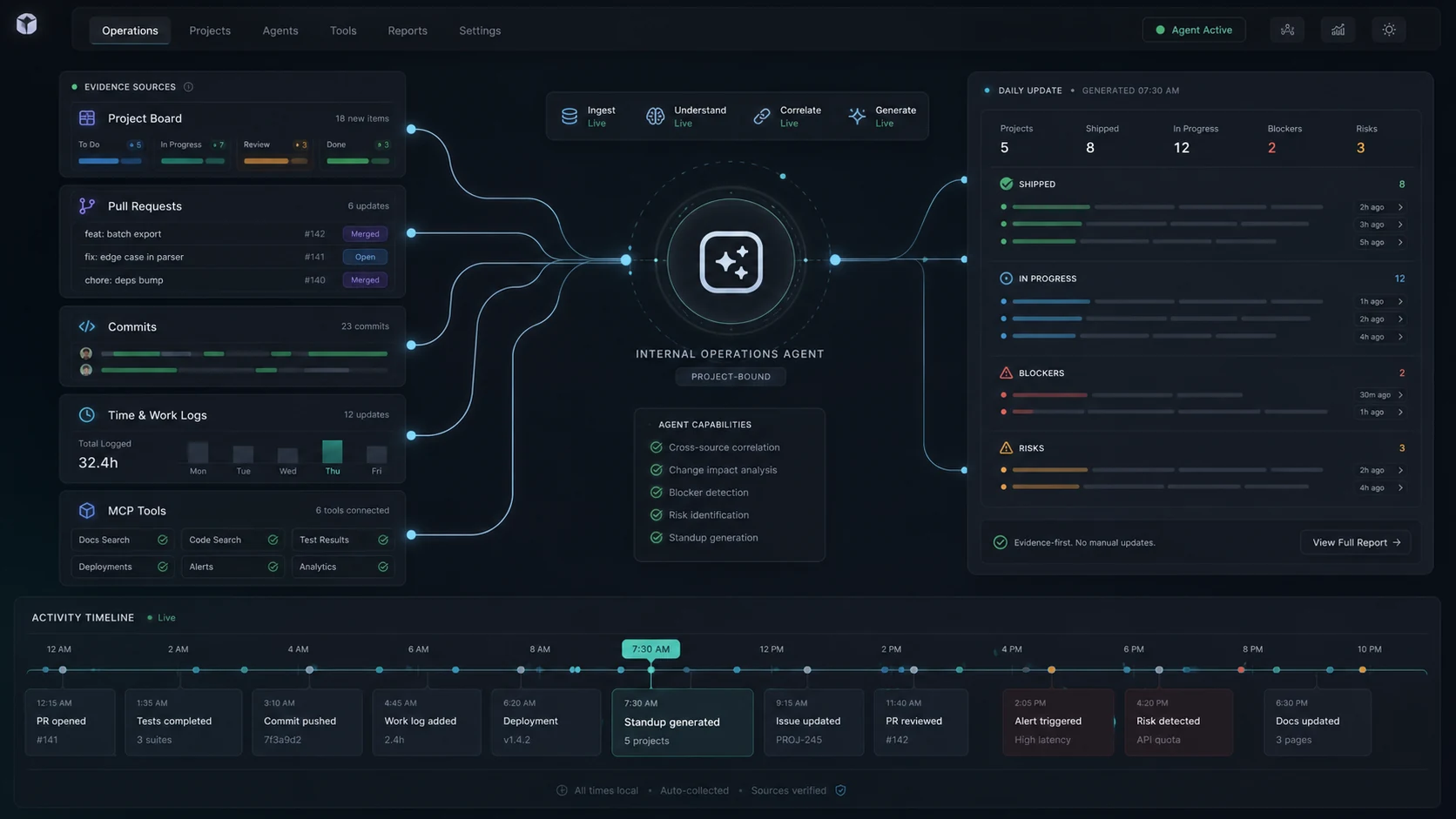The width and height of the screenshot is (1456, 819).
Task: Toggle the Code Search tool check
Action: click(x=273, y=540)
